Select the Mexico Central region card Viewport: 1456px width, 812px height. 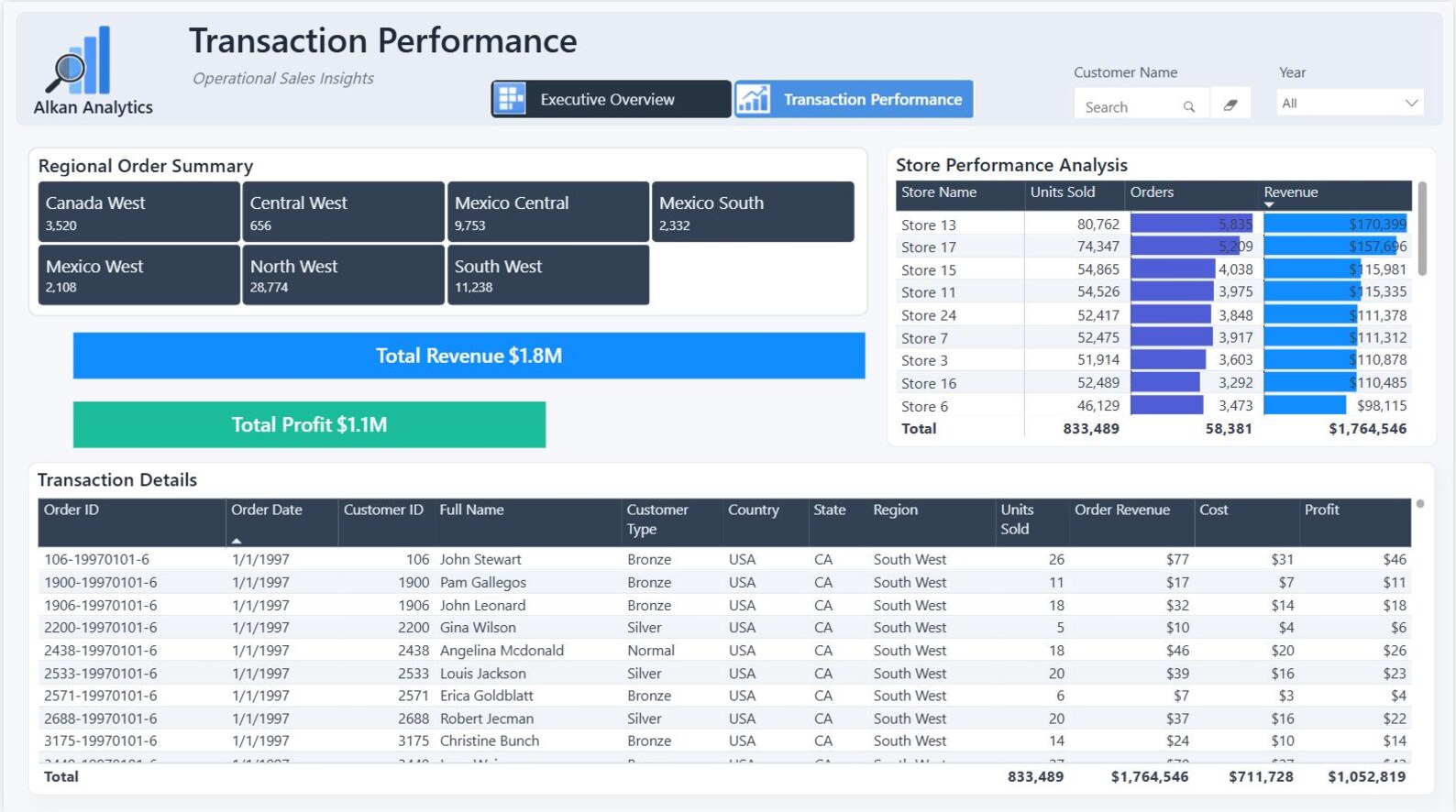[x=548, y=212]
